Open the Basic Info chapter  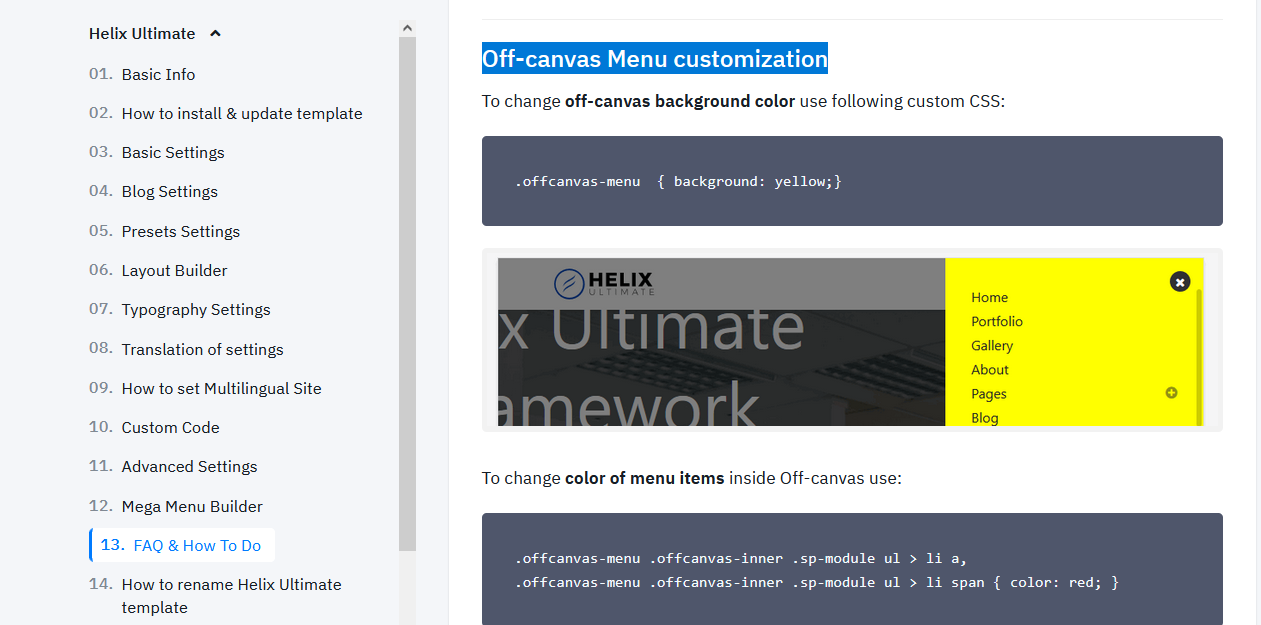[158, 75]
